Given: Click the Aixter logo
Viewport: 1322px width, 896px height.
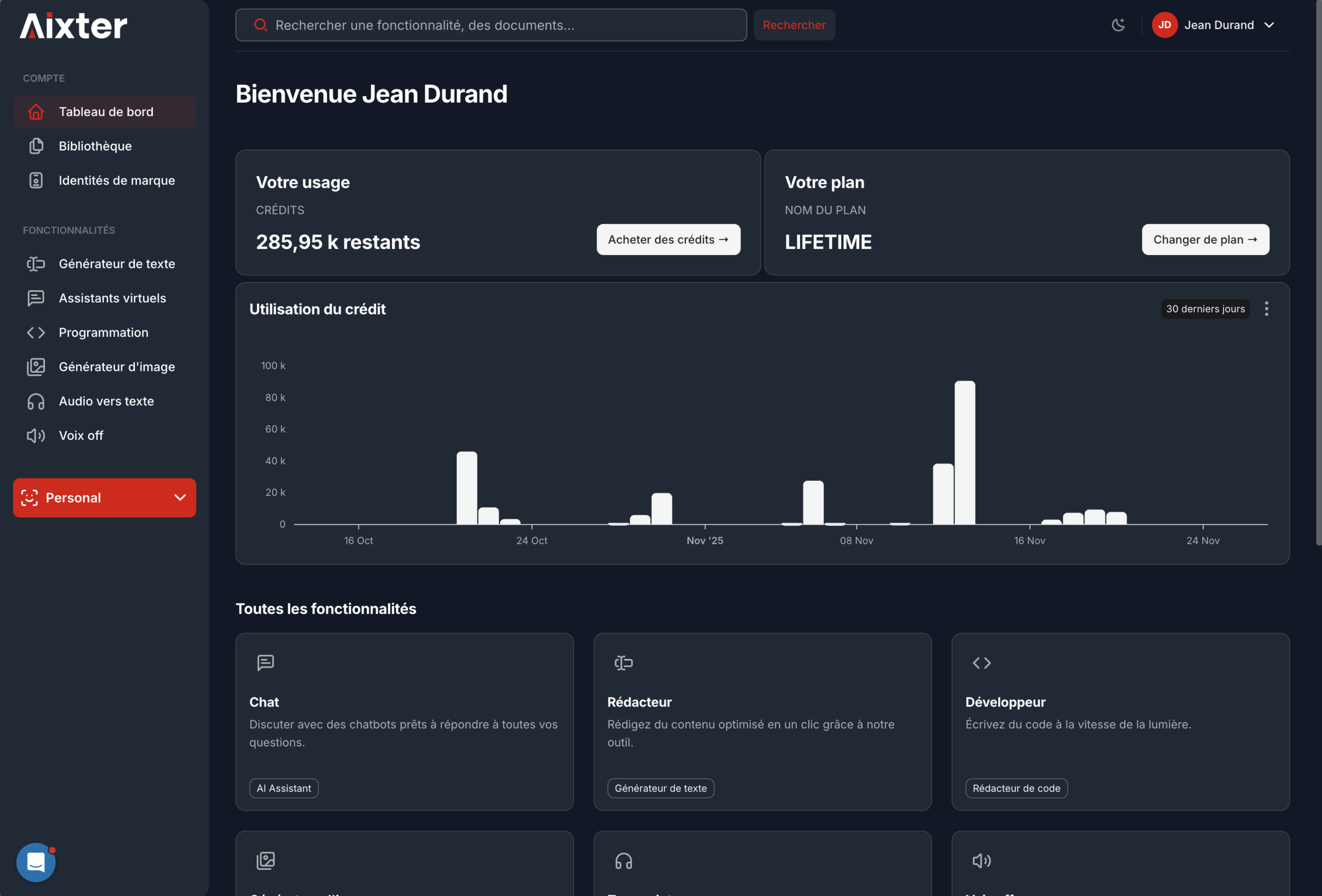Looking at the screenshot, I should coord(73,26).
